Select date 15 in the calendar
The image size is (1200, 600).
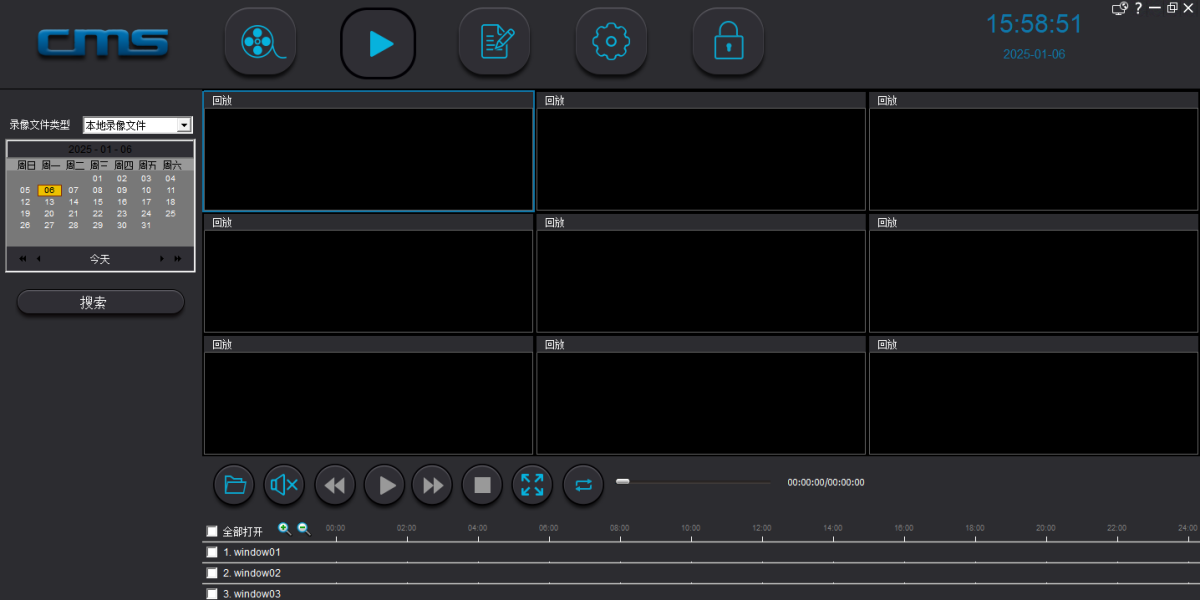[x=98, y=202]
